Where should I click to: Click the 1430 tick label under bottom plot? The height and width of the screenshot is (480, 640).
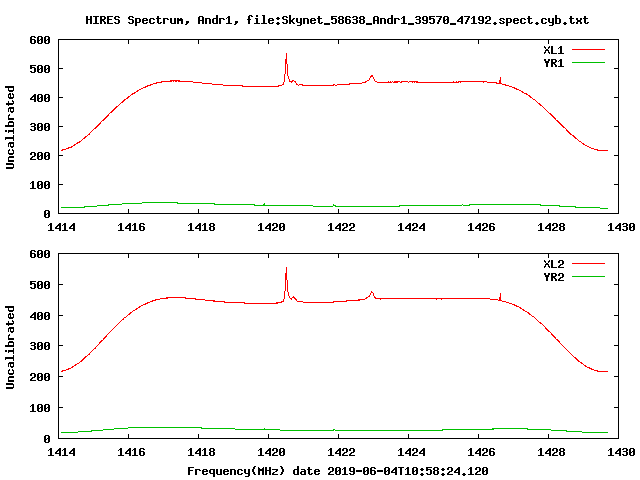click(x=619, y=452)
